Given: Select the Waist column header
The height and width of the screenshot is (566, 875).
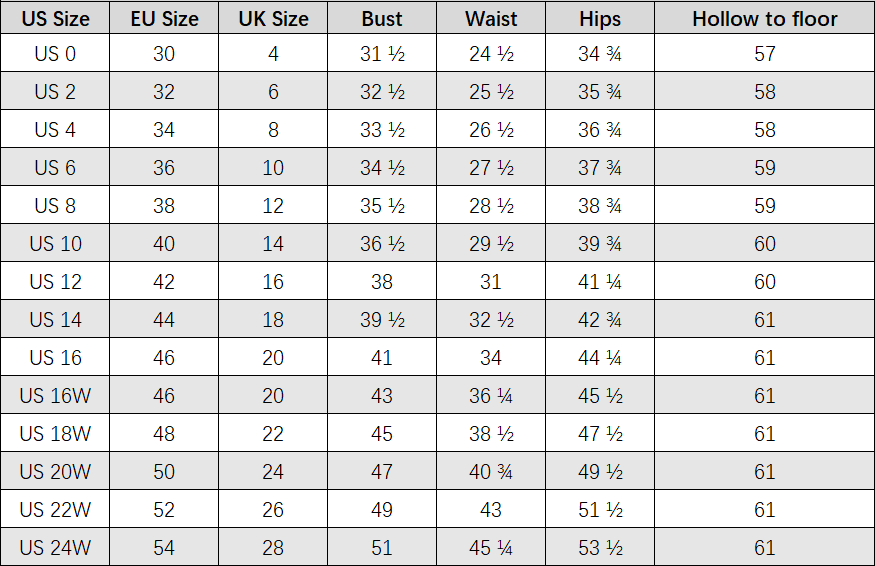Looking at the screenshot, I should click(x=491, y=19).
